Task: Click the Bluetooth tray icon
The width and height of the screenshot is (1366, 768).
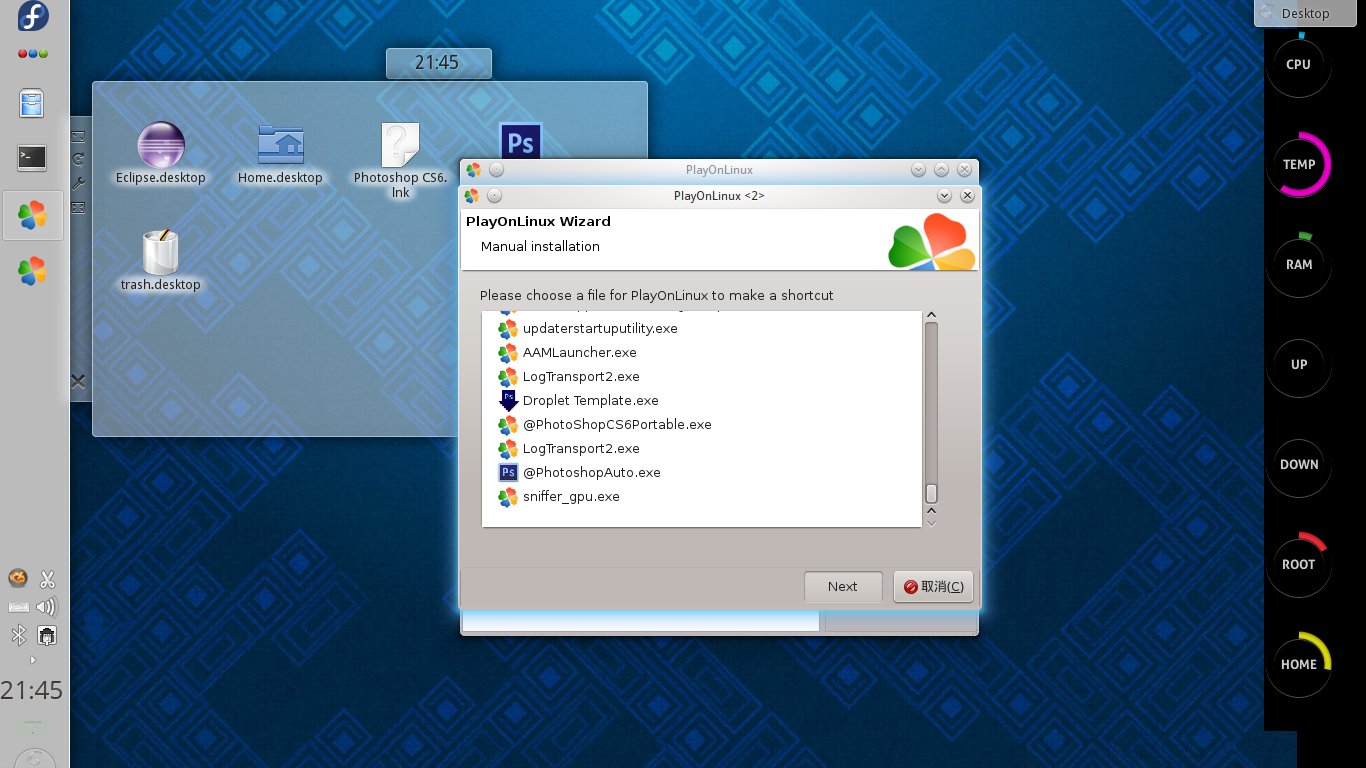Action: point(19,636)
